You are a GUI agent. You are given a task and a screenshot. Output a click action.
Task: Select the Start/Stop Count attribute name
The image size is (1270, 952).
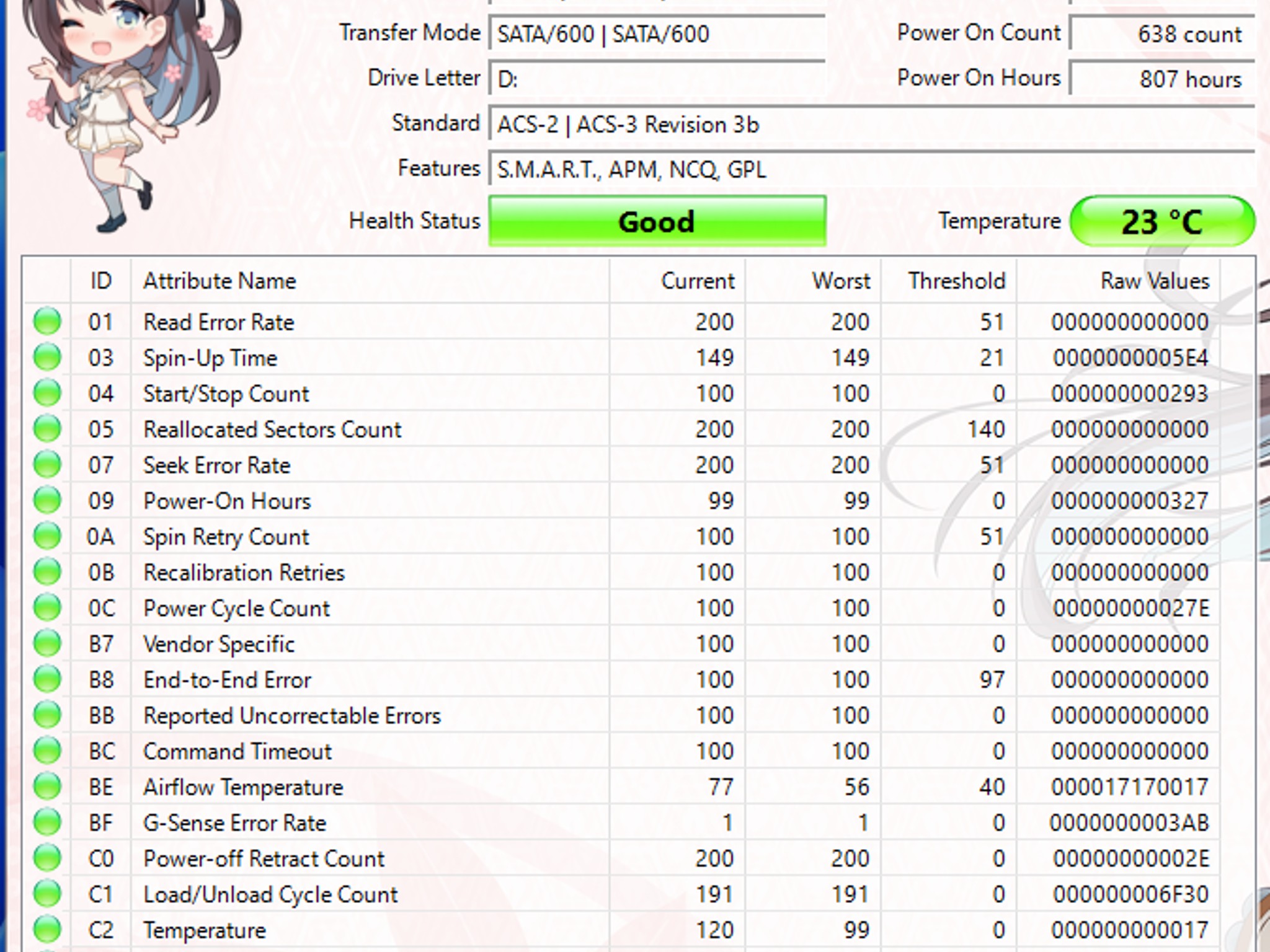click(226, 394)
